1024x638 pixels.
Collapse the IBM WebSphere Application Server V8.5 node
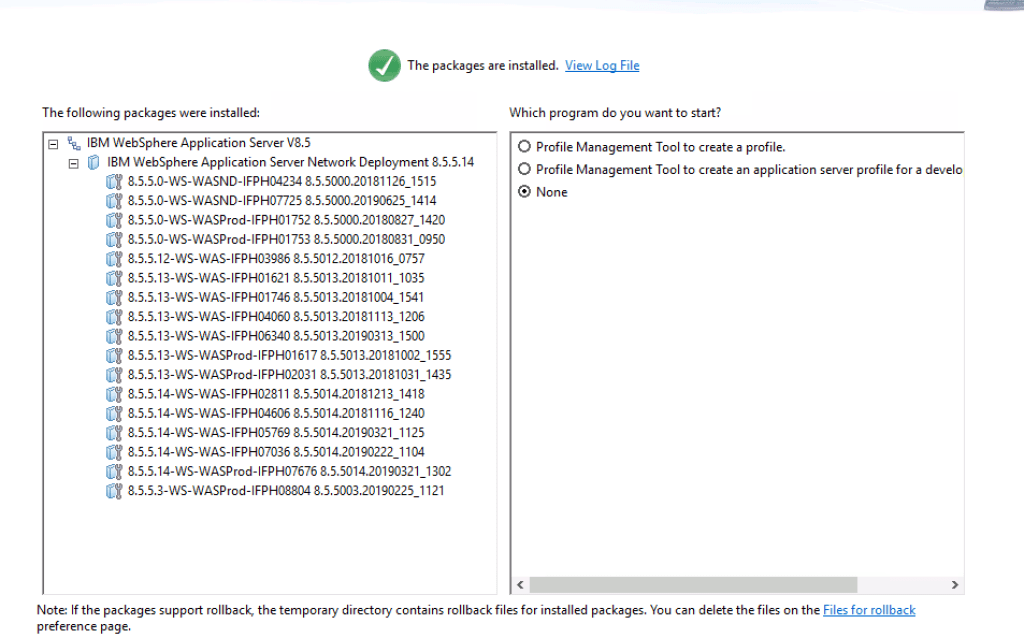point(54,143)
